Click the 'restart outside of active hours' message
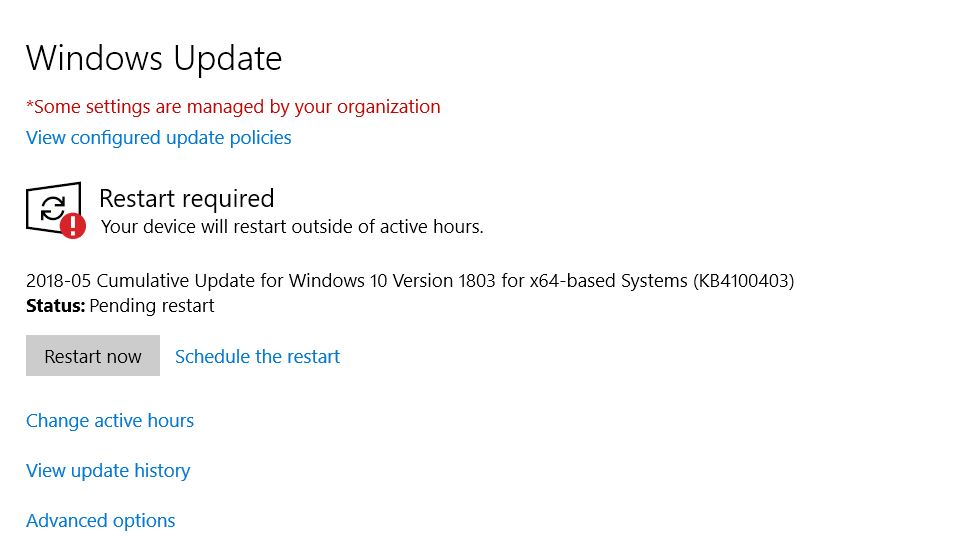This screenshot has width=970, height=557. point(292,227)
